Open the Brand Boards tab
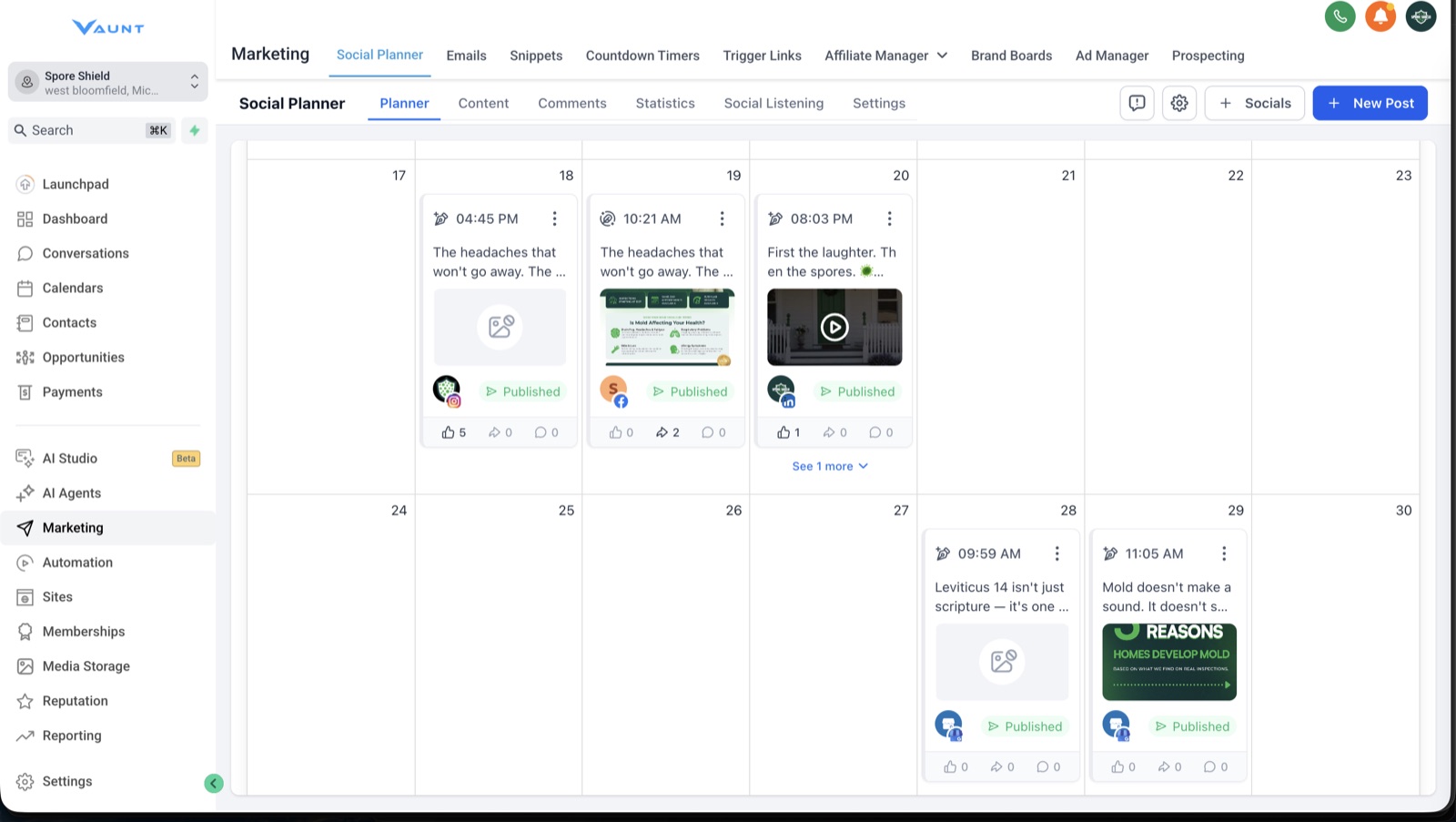Image resolution: width=1456 pixels, height=822 pixels. click(x=1011, y=56)
